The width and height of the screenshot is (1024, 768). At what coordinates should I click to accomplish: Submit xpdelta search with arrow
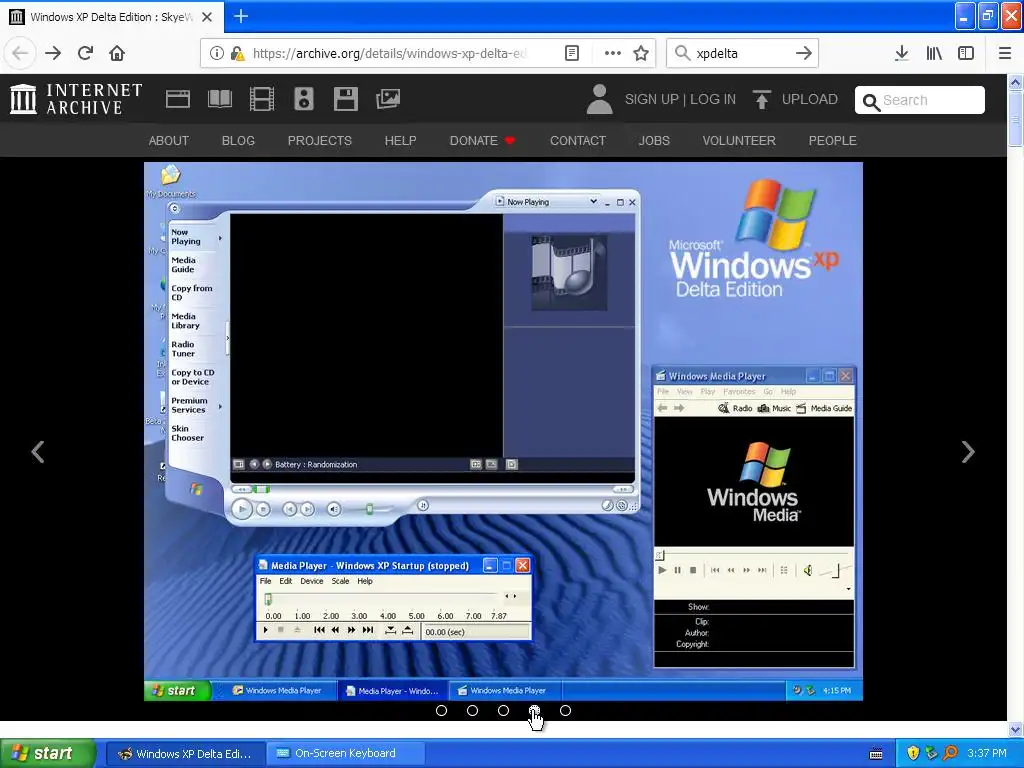pos(804,53)
